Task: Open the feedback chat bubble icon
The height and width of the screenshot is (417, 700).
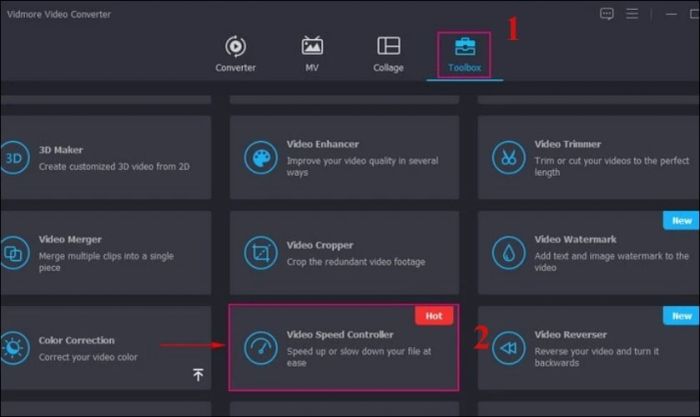Action: tap(606, 14)
